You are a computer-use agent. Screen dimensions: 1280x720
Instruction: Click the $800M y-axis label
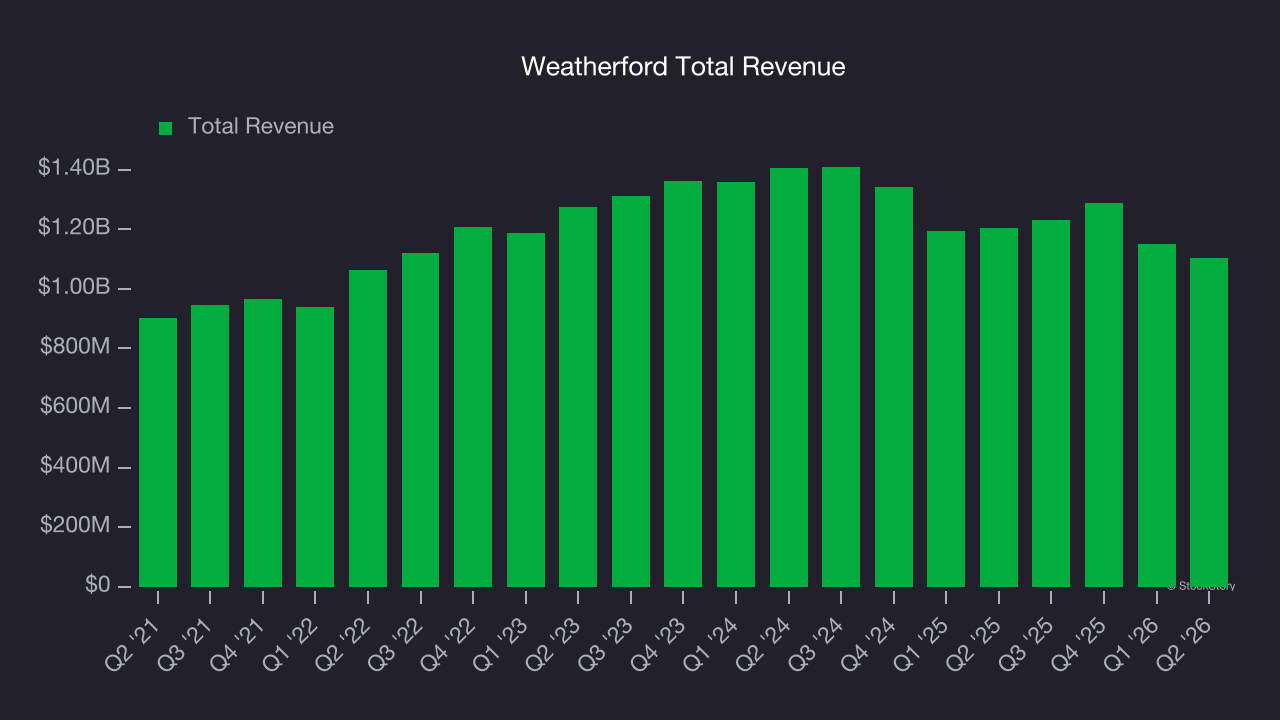point(75,347)
